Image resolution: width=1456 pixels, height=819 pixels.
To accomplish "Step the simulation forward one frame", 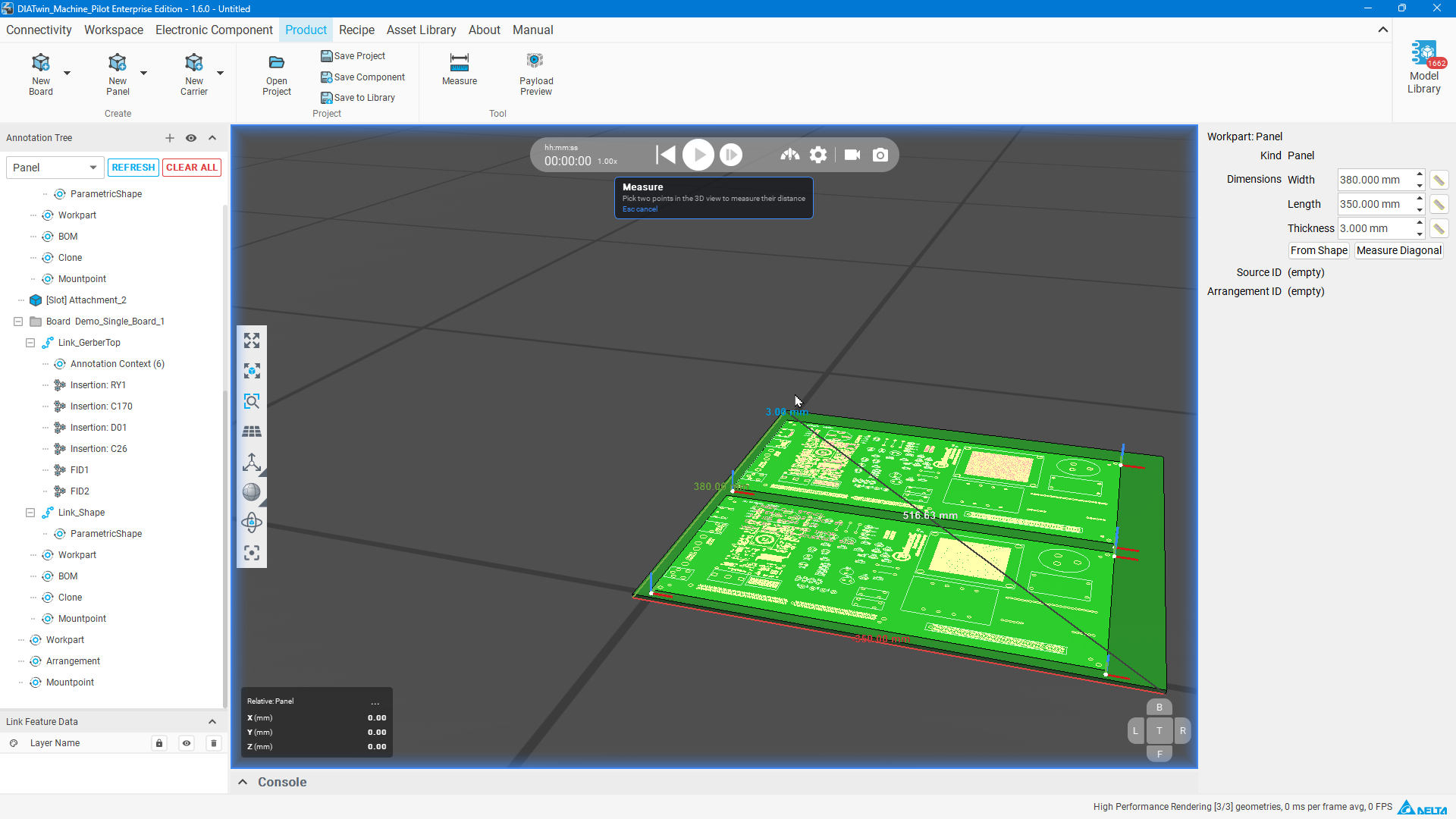I will [x=731, y=155].
